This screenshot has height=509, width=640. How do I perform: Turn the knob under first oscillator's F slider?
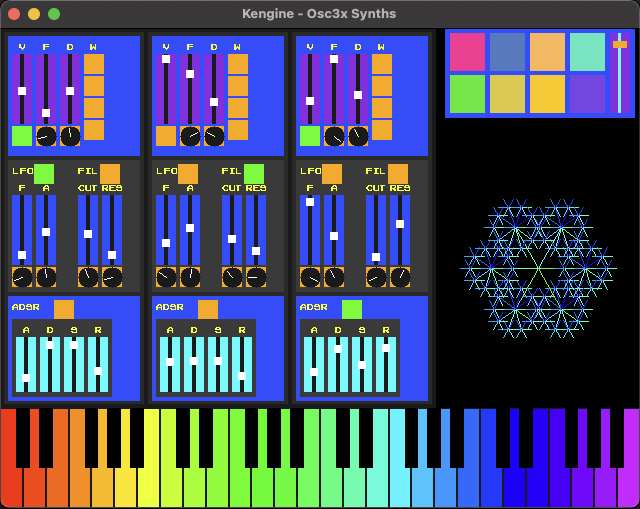point(46,136)
